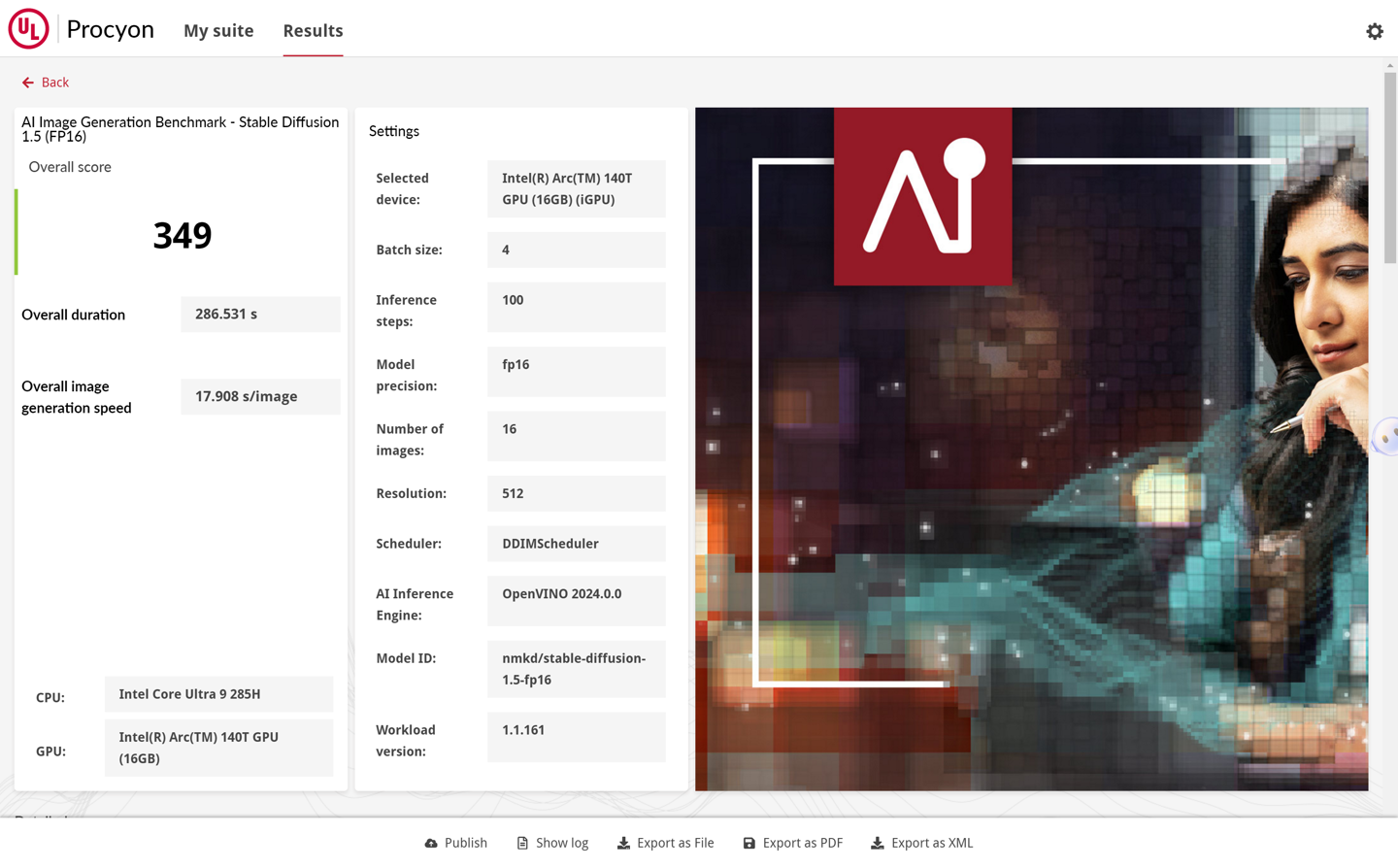Click the Selected device value field

pyautogui.click(x=576, y=189)
